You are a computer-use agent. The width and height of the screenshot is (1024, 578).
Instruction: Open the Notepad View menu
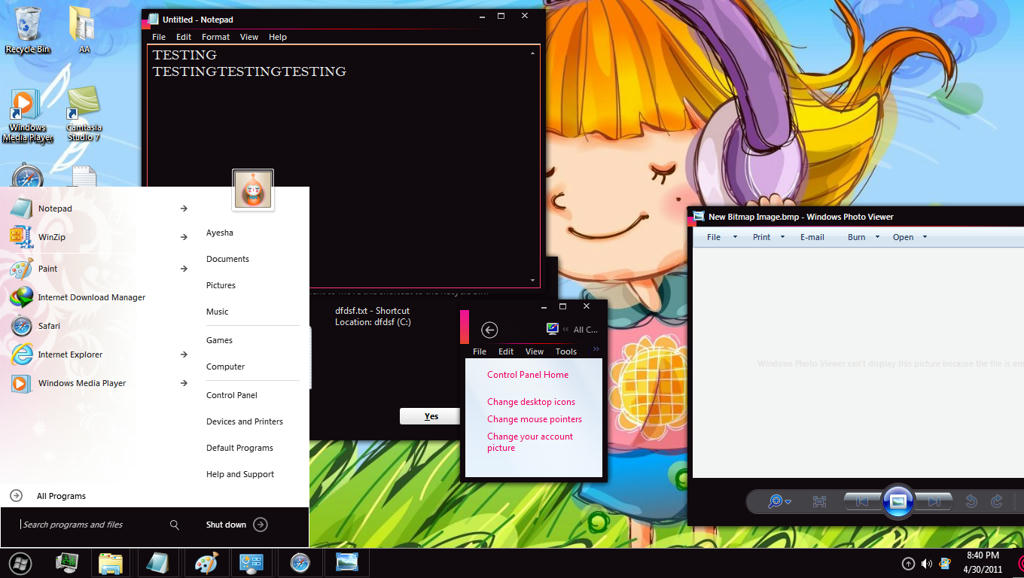(x=249, y=37)
